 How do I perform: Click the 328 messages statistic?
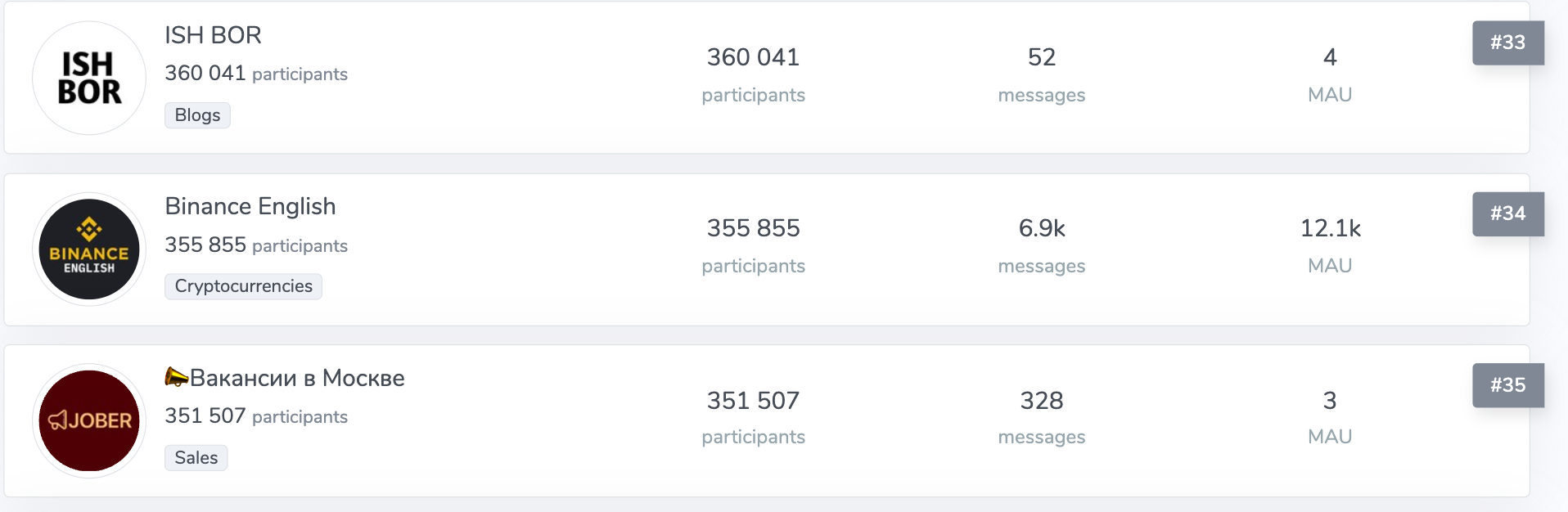click(x=1042, y=418)
